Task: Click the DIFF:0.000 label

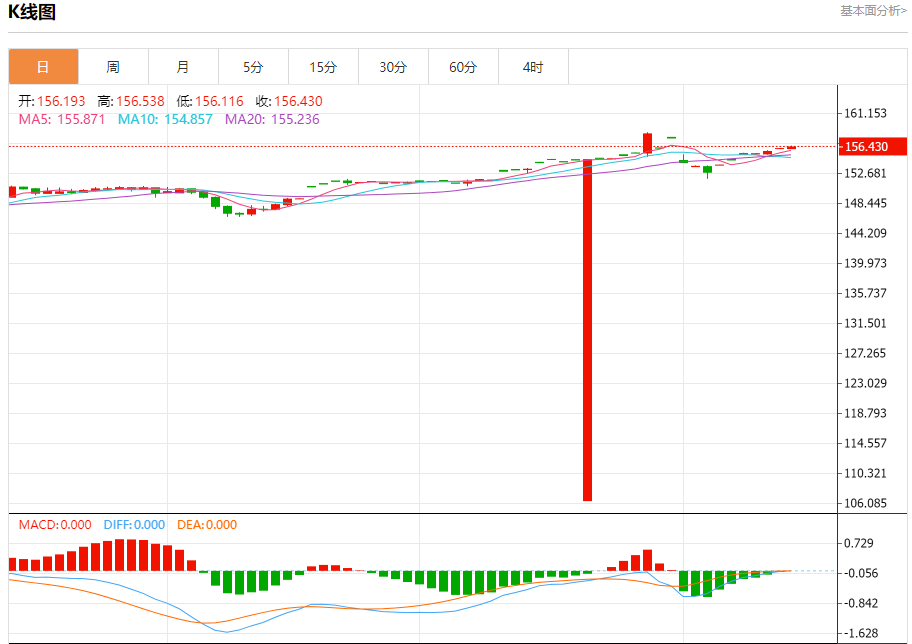Action: click(x=134, y=525)
